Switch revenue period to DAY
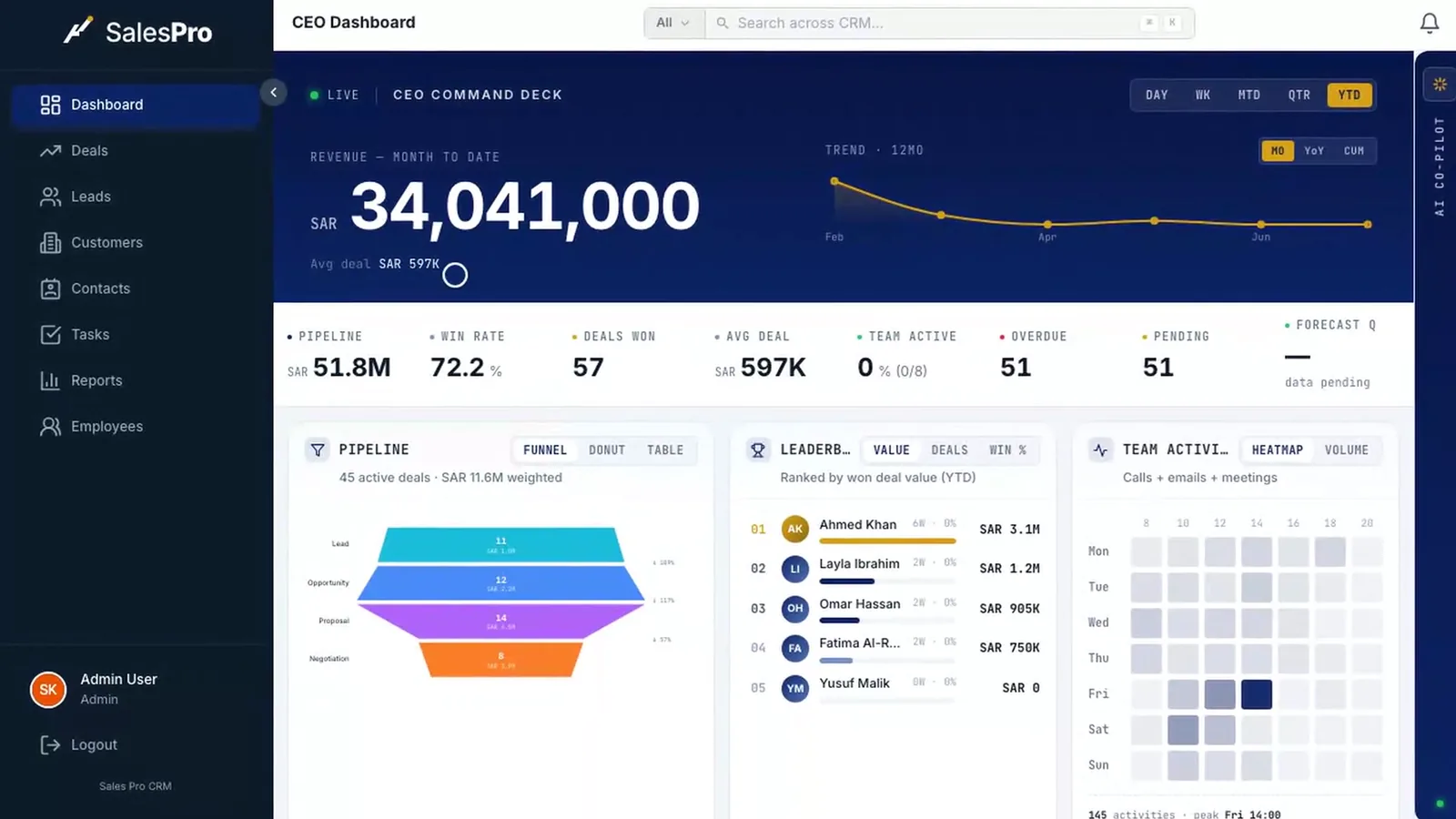Image resolution: width=1456 pixels, height=819 pixels. pos(1157,95)
